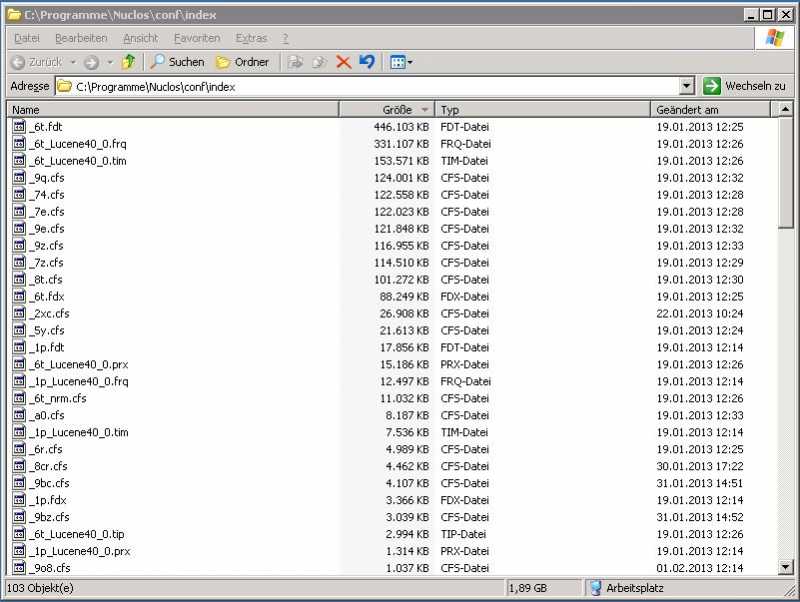Screen dimensions: 800x602
Task: Select the file name _1p_Lucene40_0.tim
Action: point(79,432)
